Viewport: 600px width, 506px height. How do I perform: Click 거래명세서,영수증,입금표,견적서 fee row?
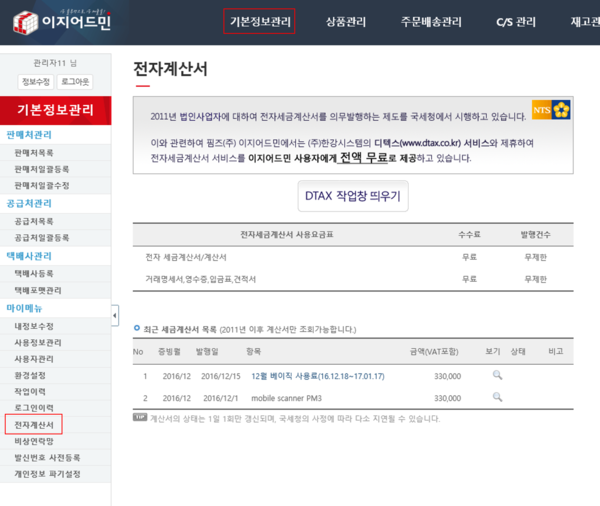353,279
